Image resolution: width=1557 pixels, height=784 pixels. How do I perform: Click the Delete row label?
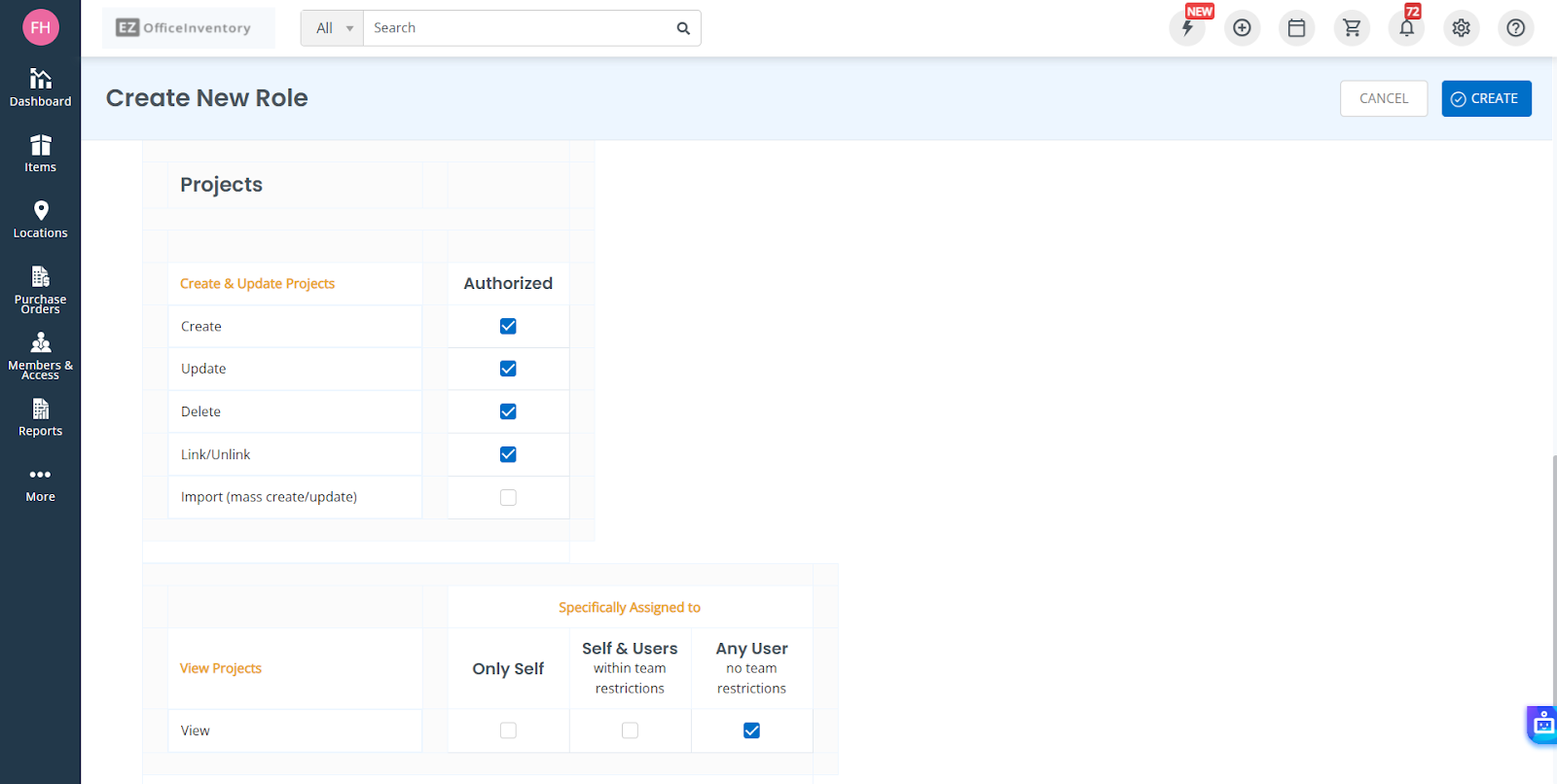[x=200, y=411]
